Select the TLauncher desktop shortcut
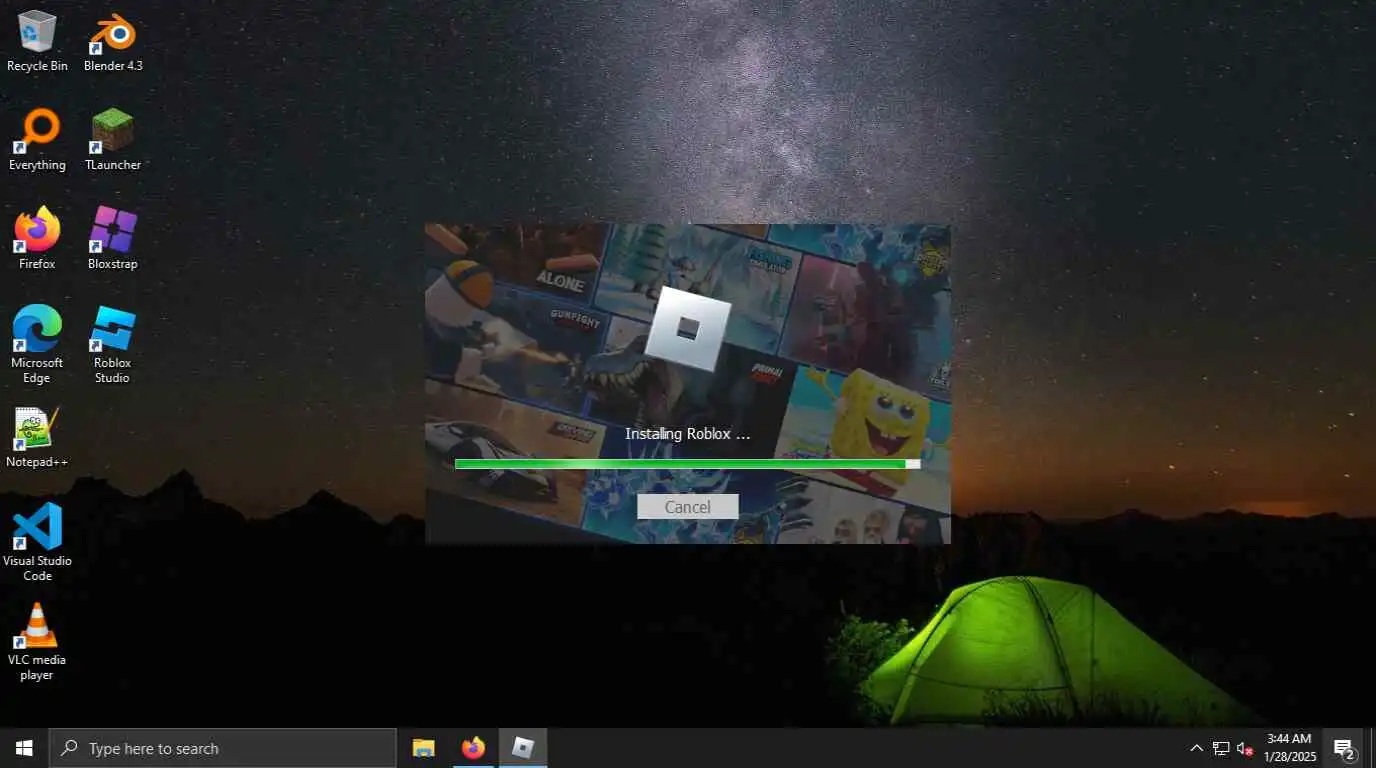Viewport: 1376px width, 768px height. 113,140
